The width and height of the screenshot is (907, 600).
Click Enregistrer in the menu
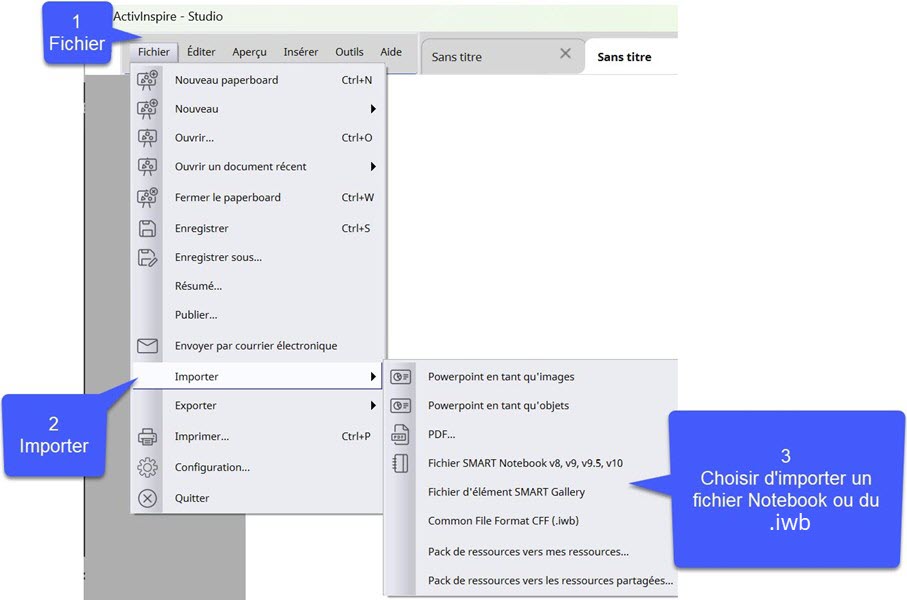(x=258, y=229)
